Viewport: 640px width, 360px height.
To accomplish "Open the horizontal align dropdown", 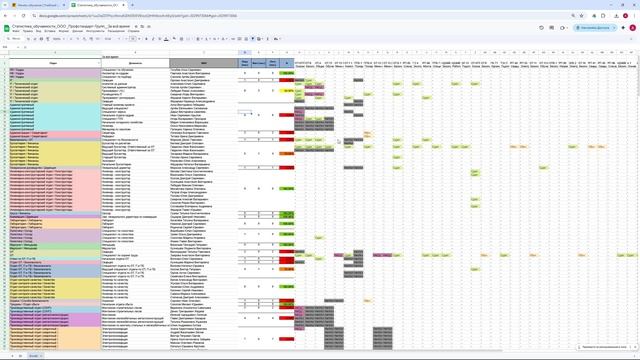I will point(199,39).
